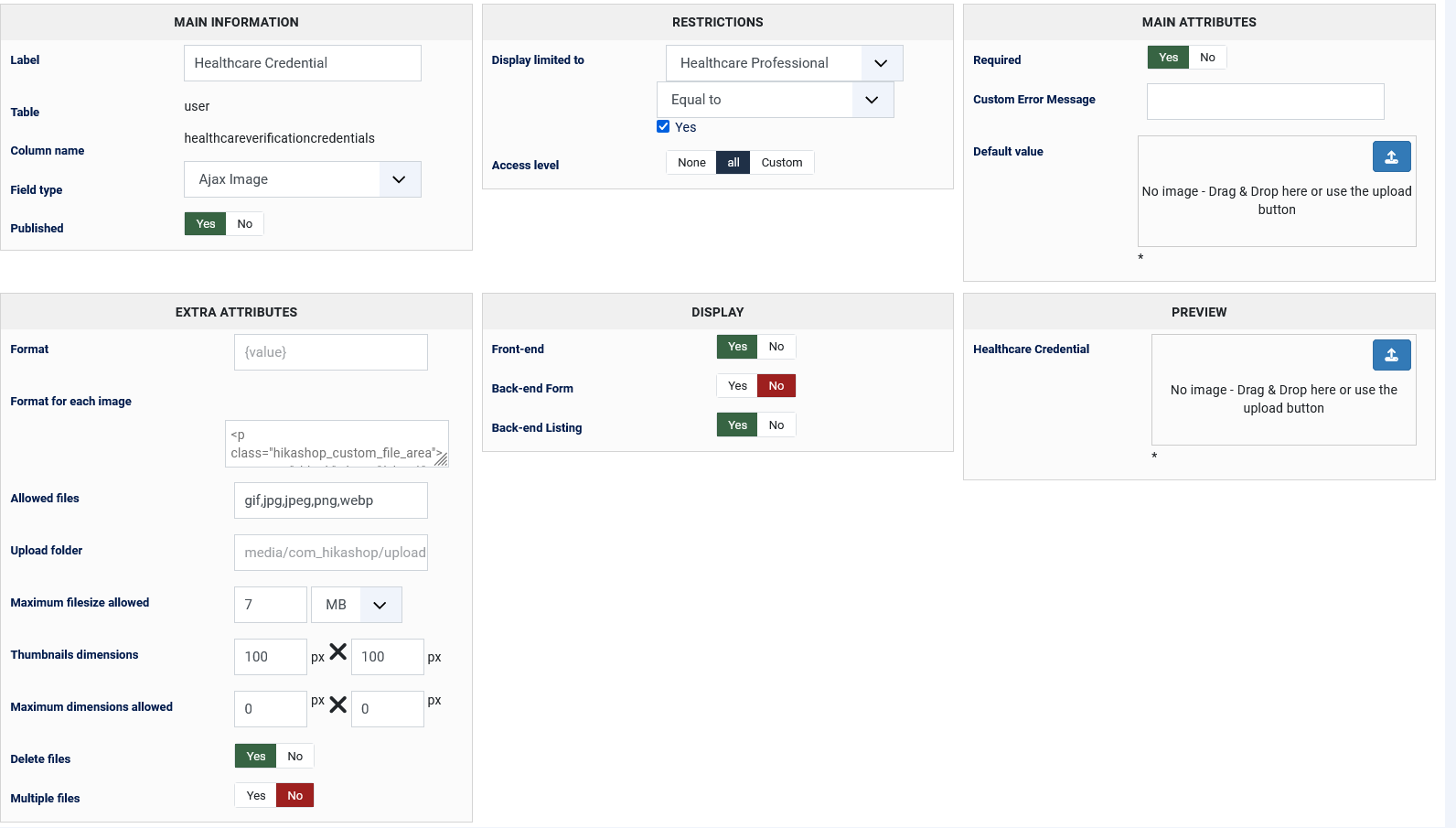This screenshot has height=828, width=1456.
Task: Set Front-end display to No
Action: [x=776, y=347]
